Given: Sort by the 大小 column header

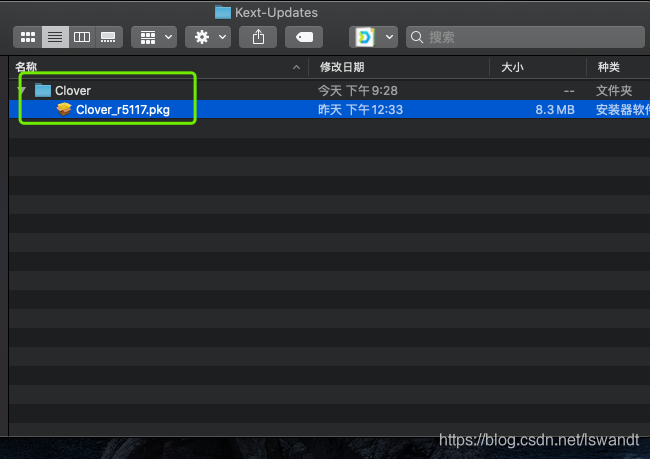Looking at the screenshot, I should pos(538,67).
